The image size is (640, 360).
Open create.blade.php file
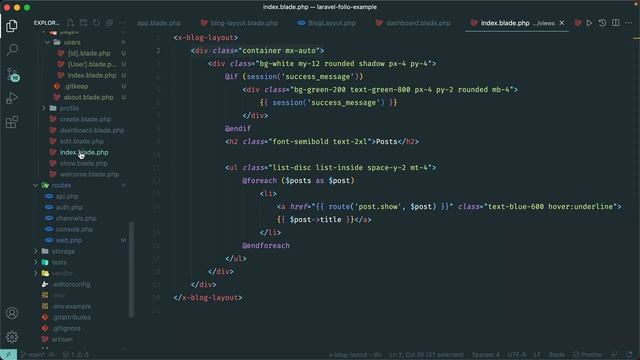tap(85, 119)
